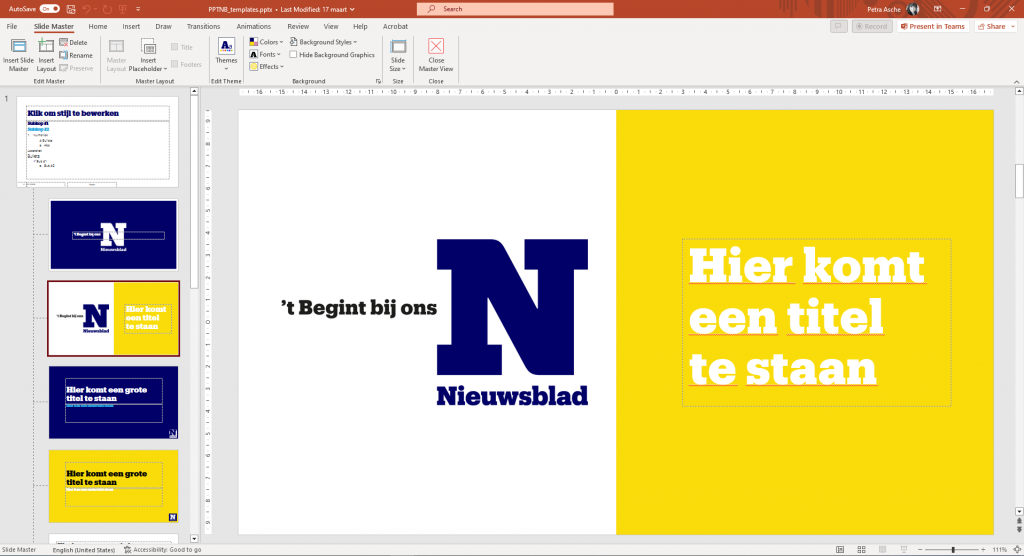Click English (United States) language
Screen dimensions: 1024x556
tap(84, 550)
